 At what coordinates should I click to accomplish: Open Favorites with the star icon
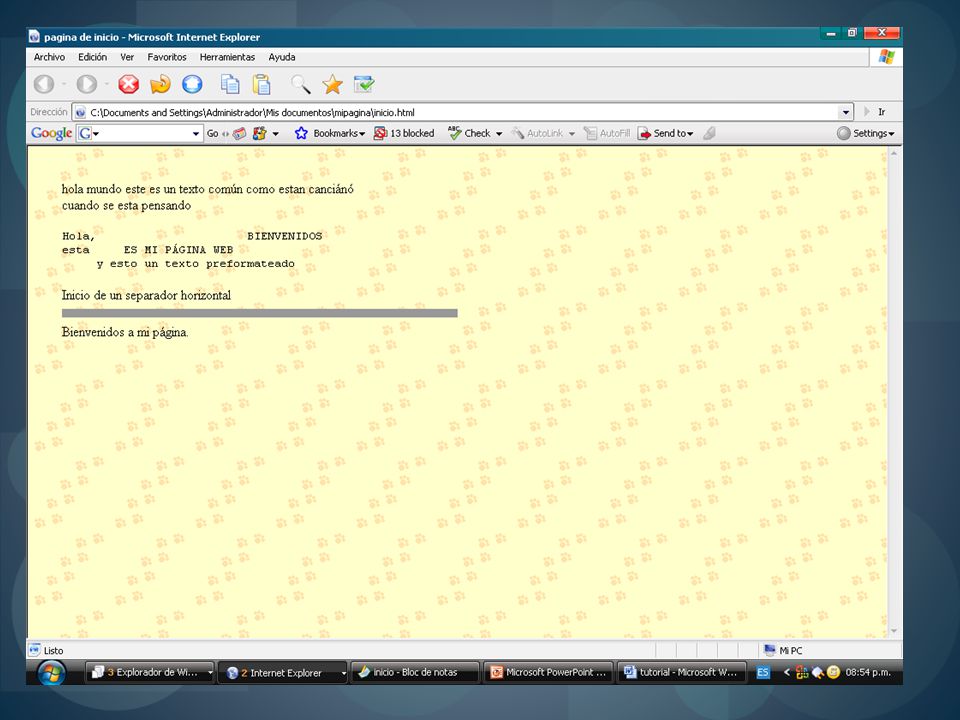click(x=332, y=84)
